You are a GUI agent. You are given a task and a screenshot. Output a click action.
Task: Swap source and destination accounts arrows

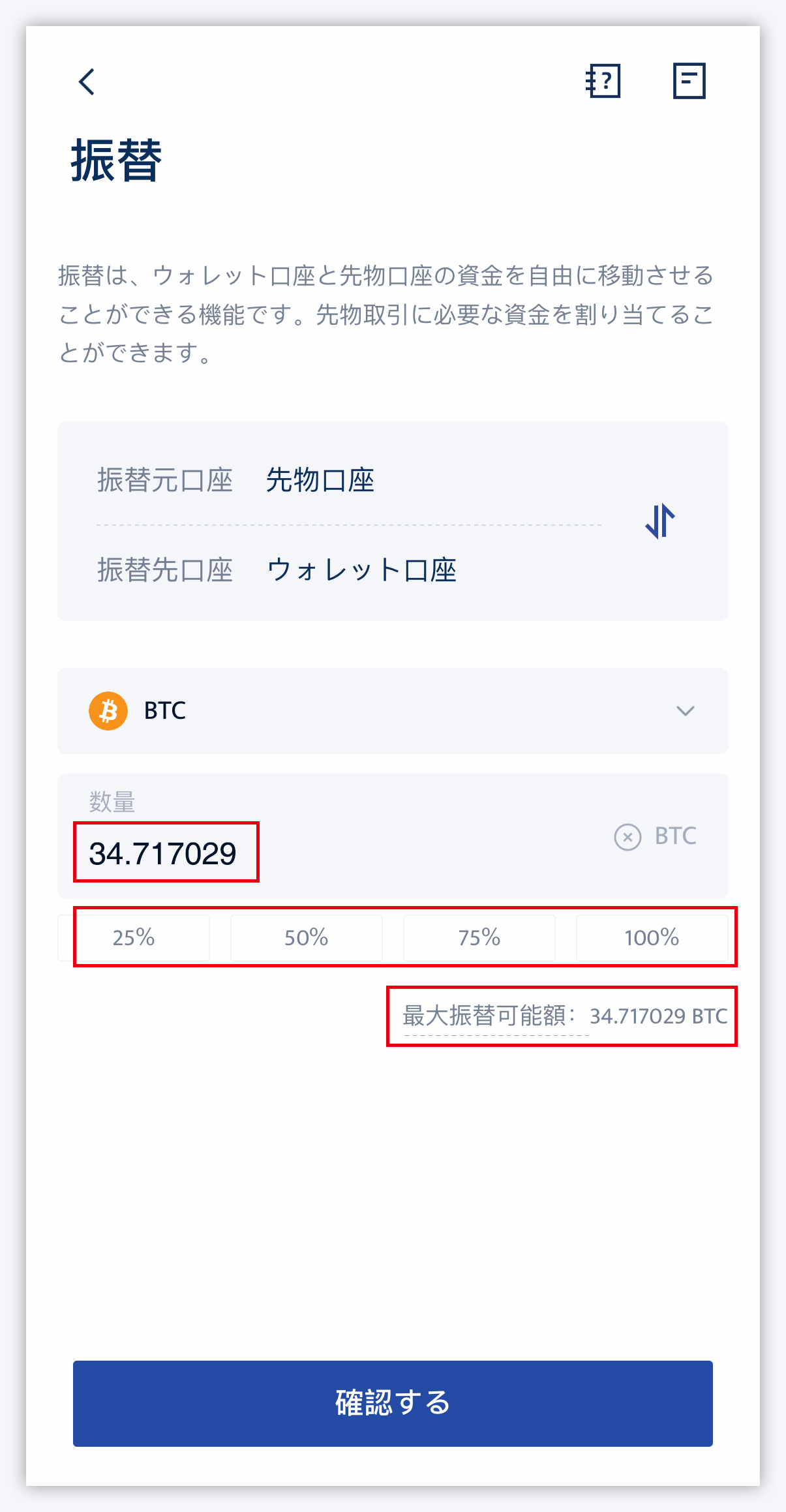pyautogui.click(x=659, y=521)
